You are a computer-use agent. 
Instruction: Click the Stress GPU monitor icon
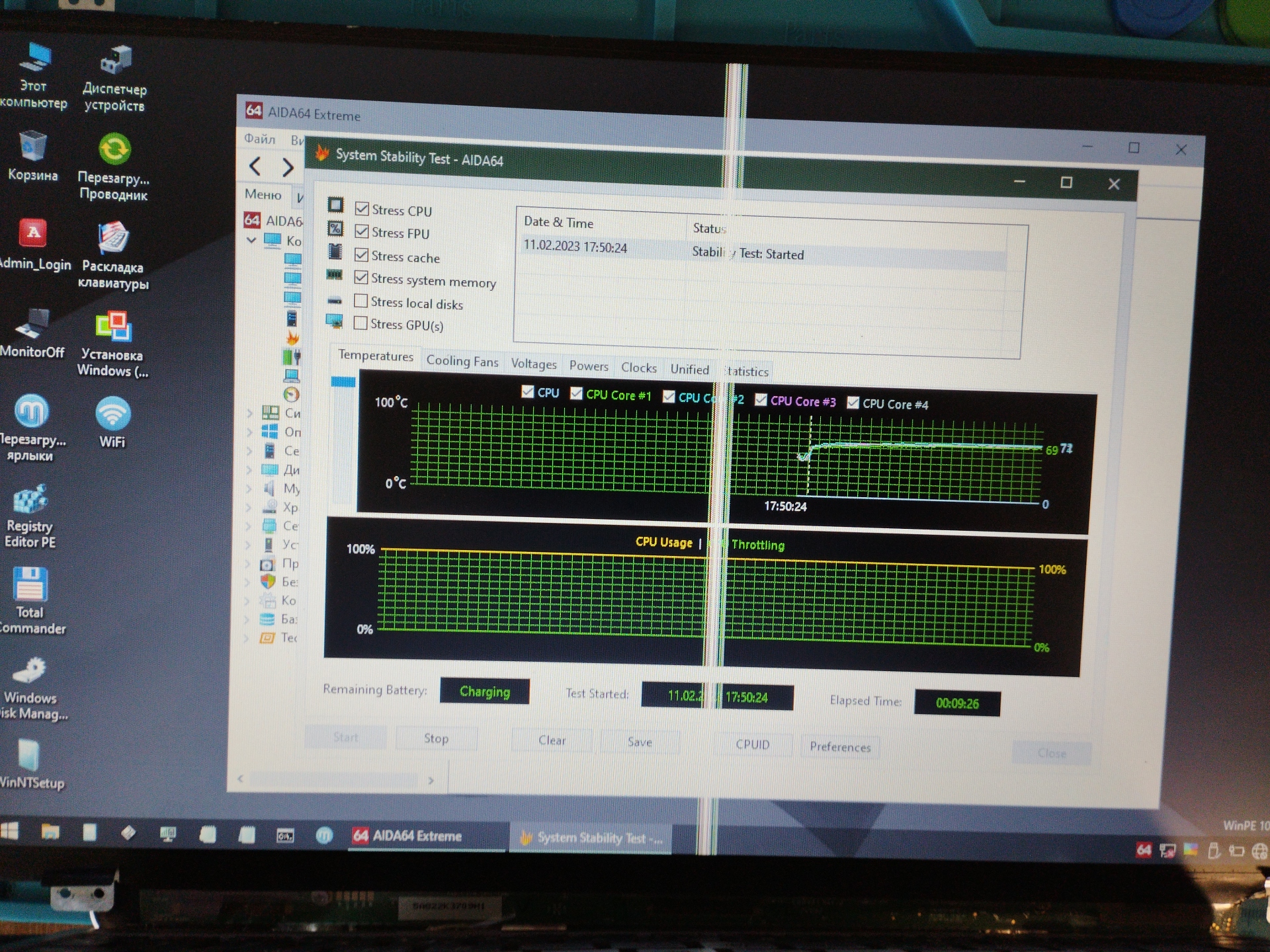click(x=334, y=322)
